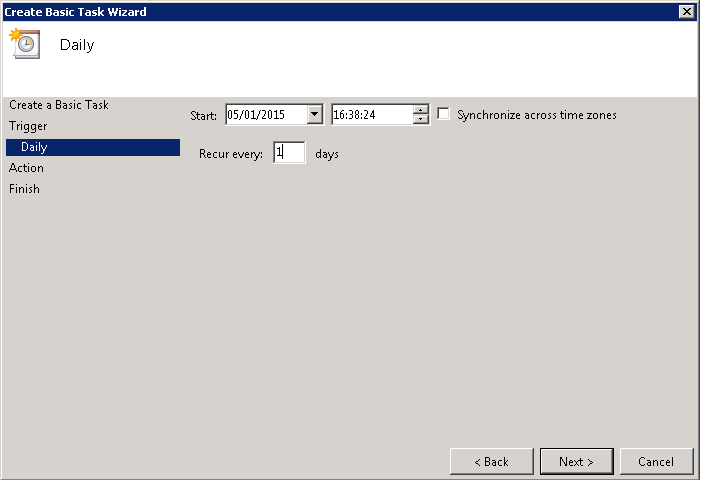Cancel the wizard
702x480 pixels.
656,461
